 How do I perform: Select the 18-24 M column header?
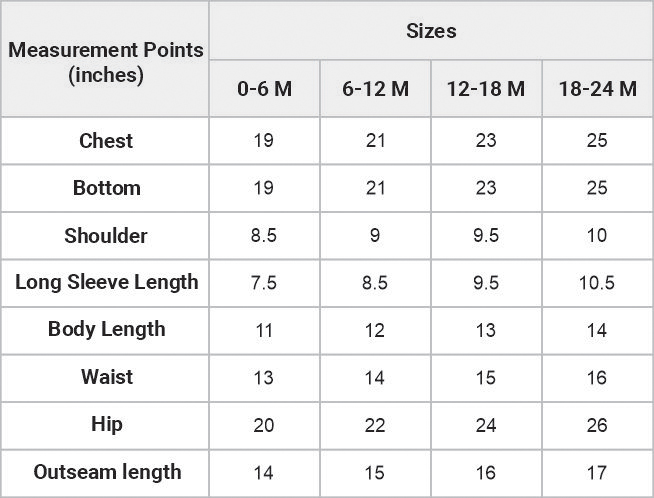coord(598,88)
